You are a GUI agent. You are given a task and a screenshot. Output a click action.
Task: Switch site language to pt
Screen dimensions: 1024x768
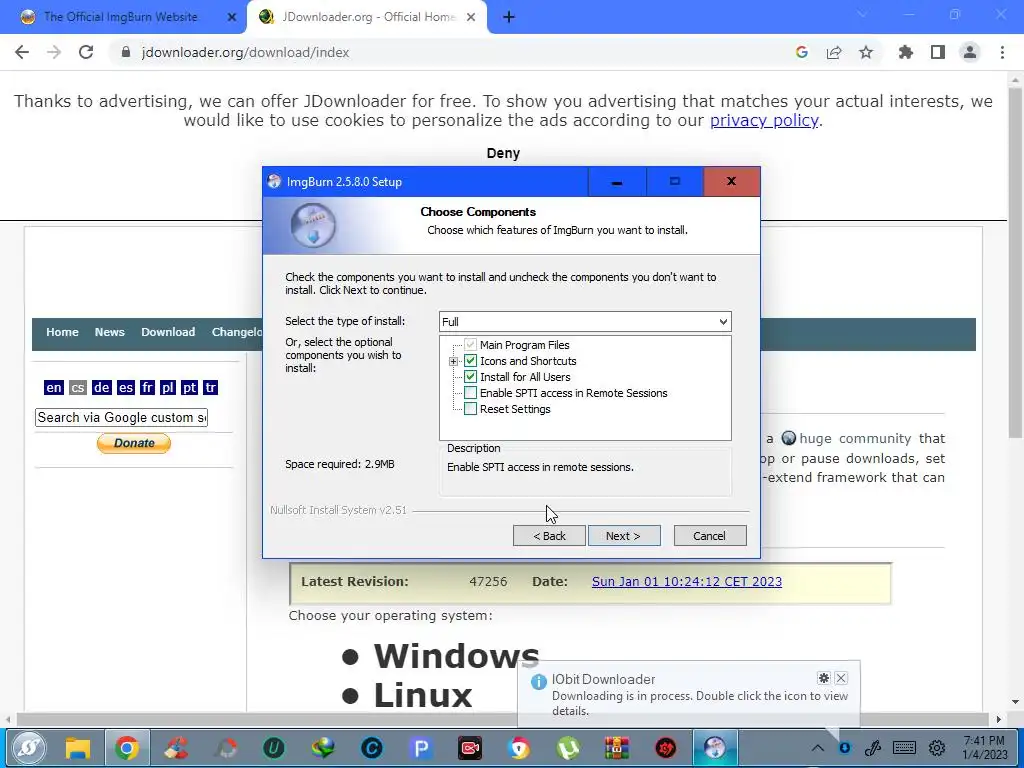[x=189, y=387]
